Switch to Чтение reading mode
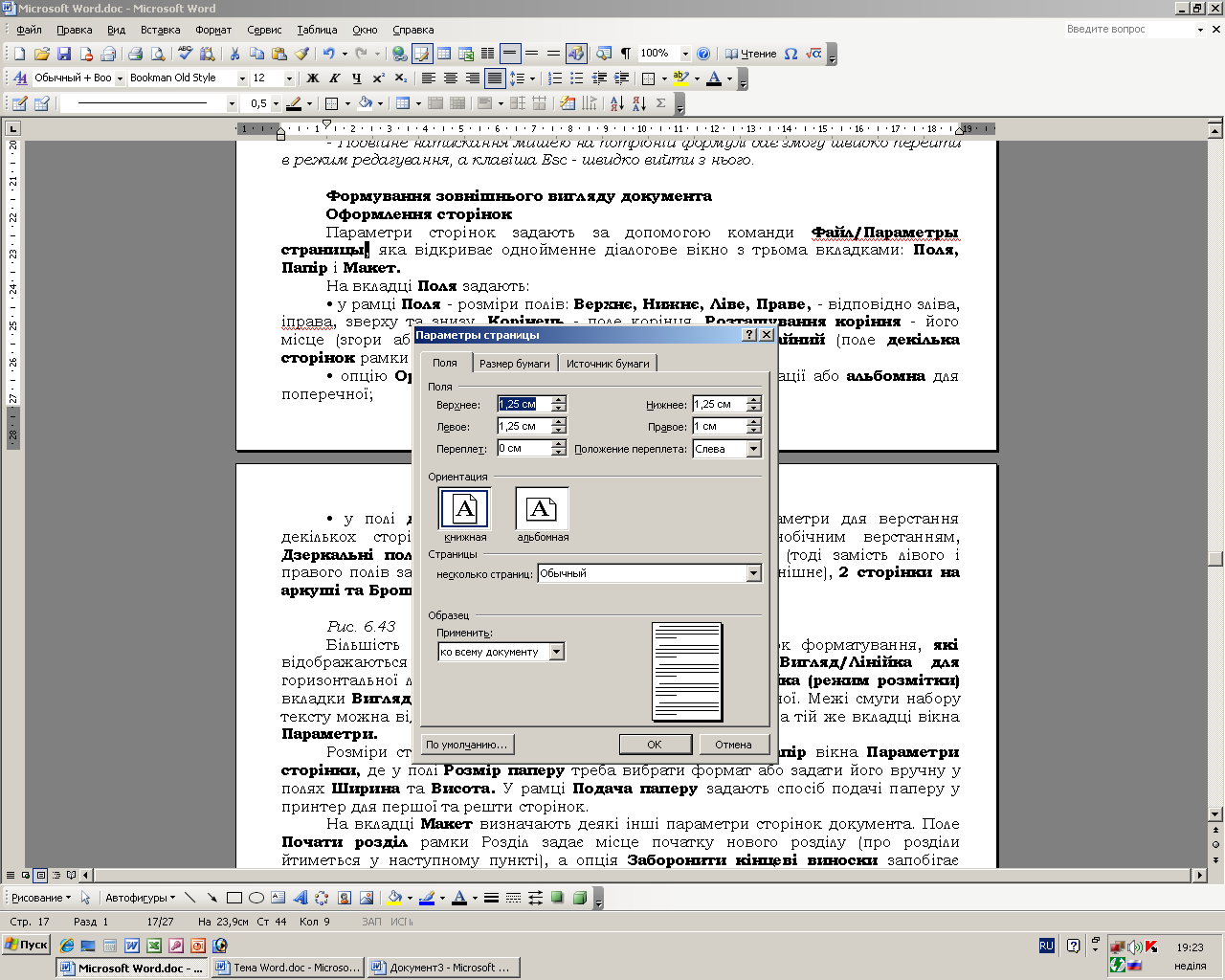Image resolution: width=1225 pixels, height=980 pixels. click(x=750, y=54)
